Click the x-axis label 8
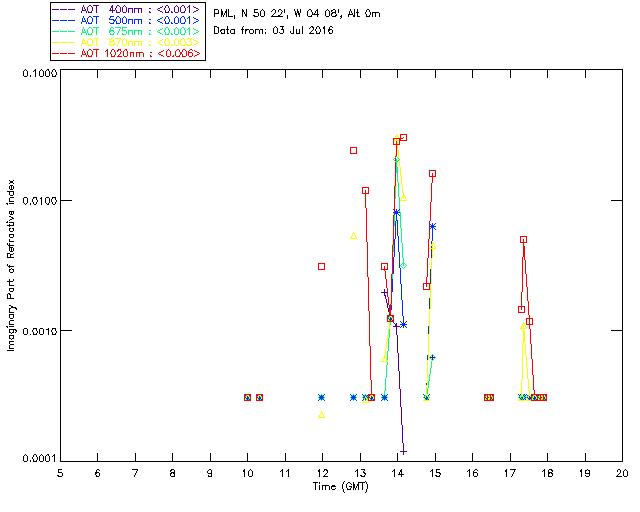The width and height of the screenshot is (640, 512). tap(173, 473)
